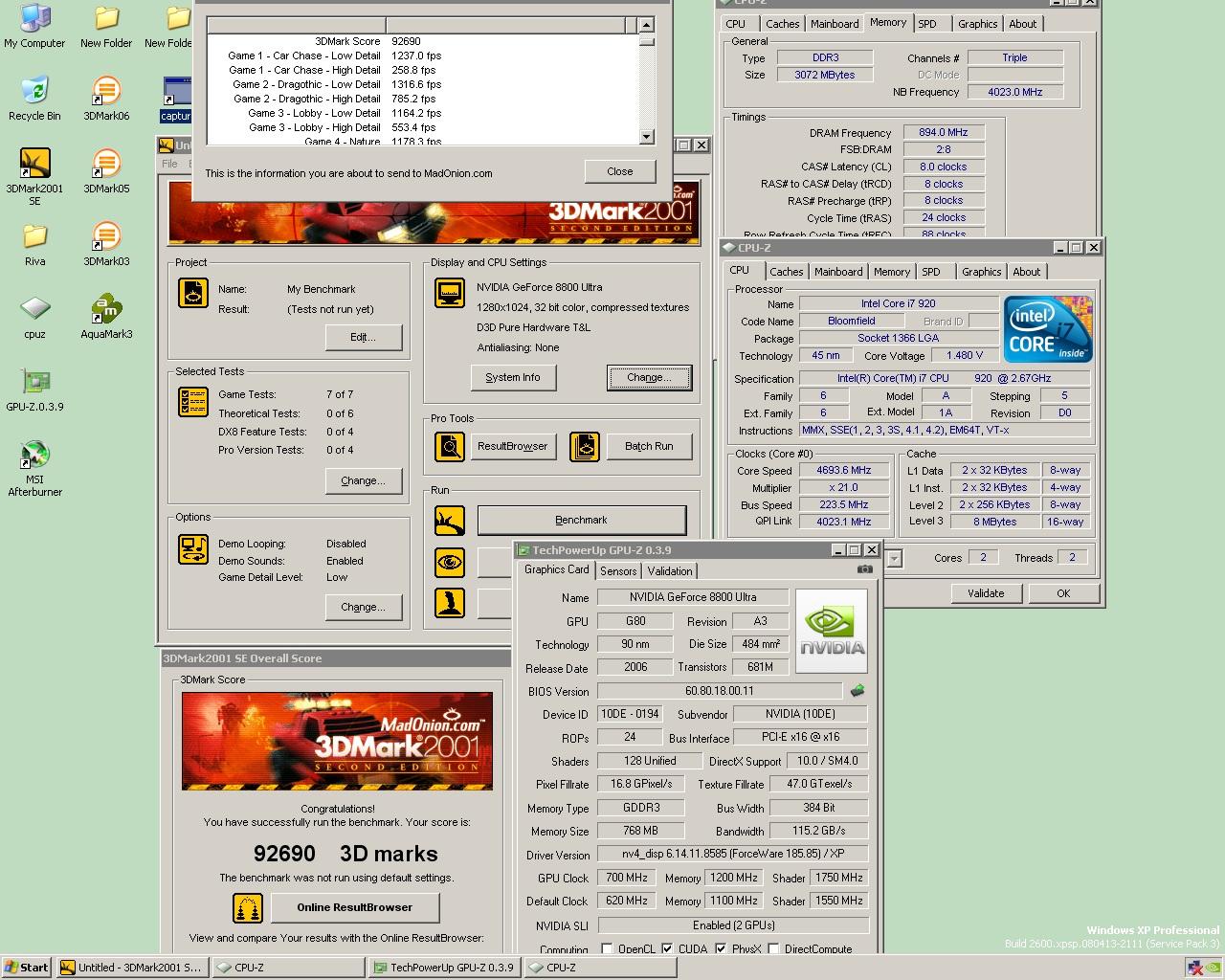Click the NVIDIA logo in GPU-Z
This screenshot has width=1225, height=980.
(832, 631)
